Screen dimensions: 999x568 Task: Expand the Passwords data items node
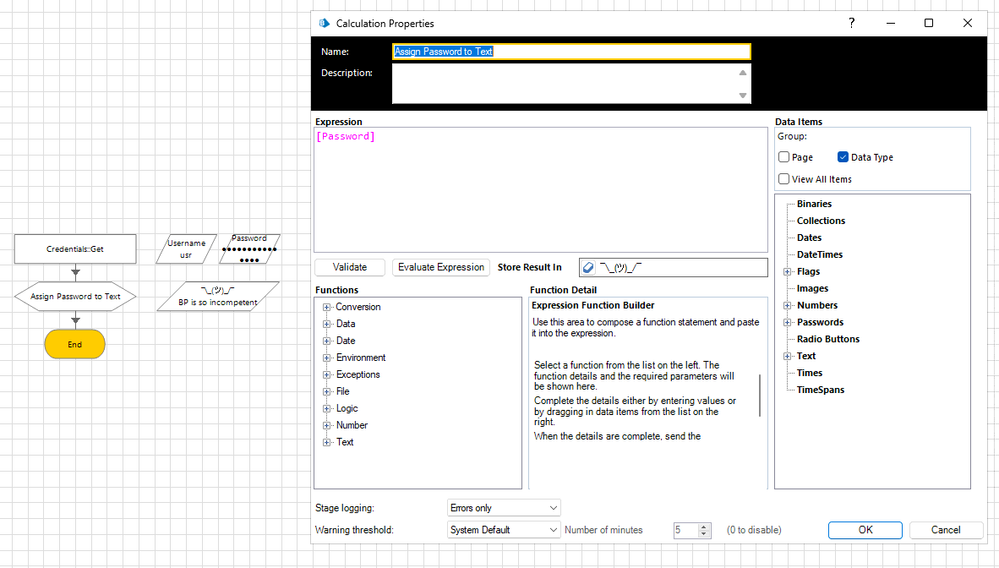tap(788, 322)
